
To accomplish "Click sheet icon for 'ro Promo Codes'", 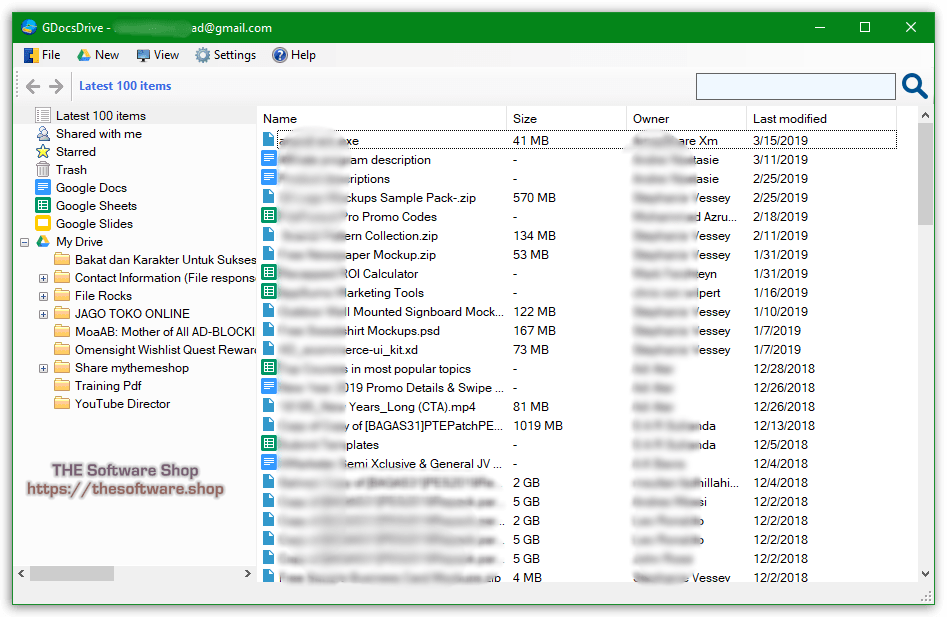I will pyautogui.click(x=269, y=216).
